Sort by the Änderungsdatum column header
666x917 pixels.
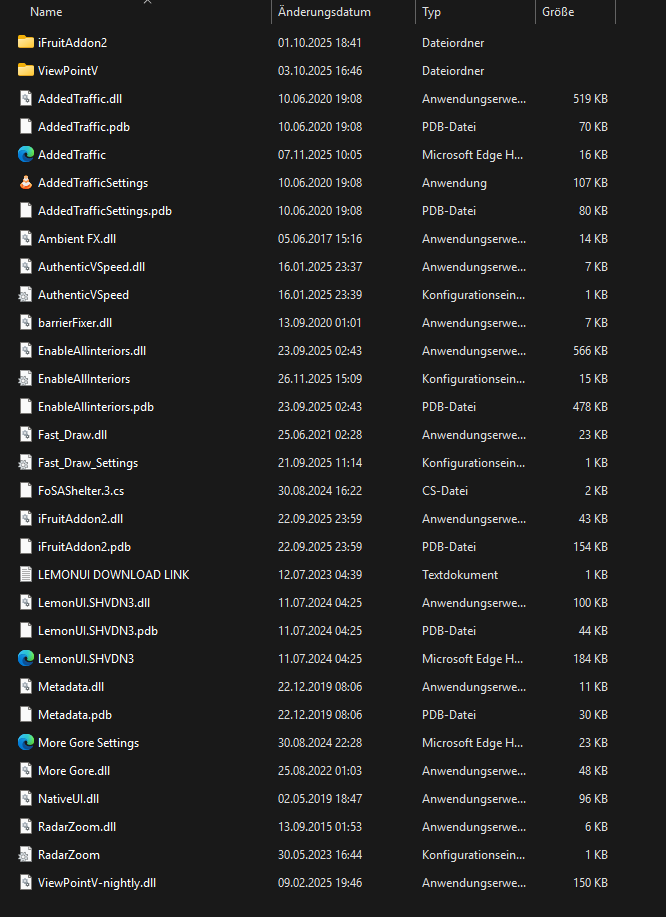(324, 12)
